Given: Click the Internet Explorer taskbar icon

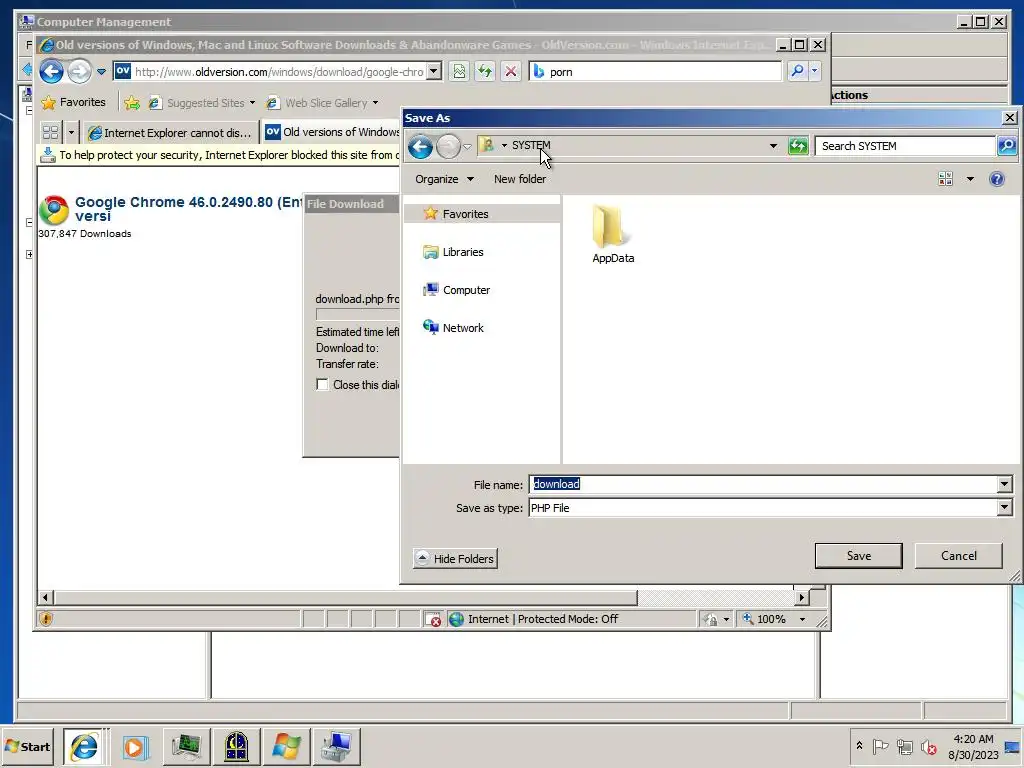Looking at the screenshot, I should (84, 746).
